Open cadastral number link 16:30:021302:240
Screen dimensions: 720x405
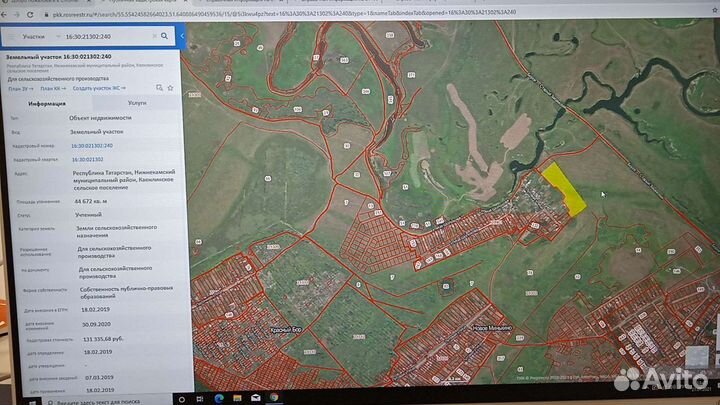91,145
